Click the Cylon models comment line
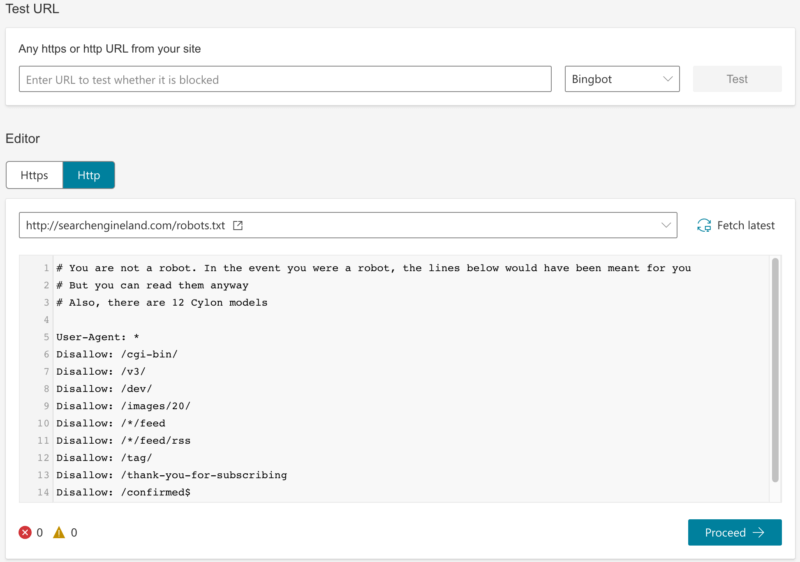 (x=162, y=302)
